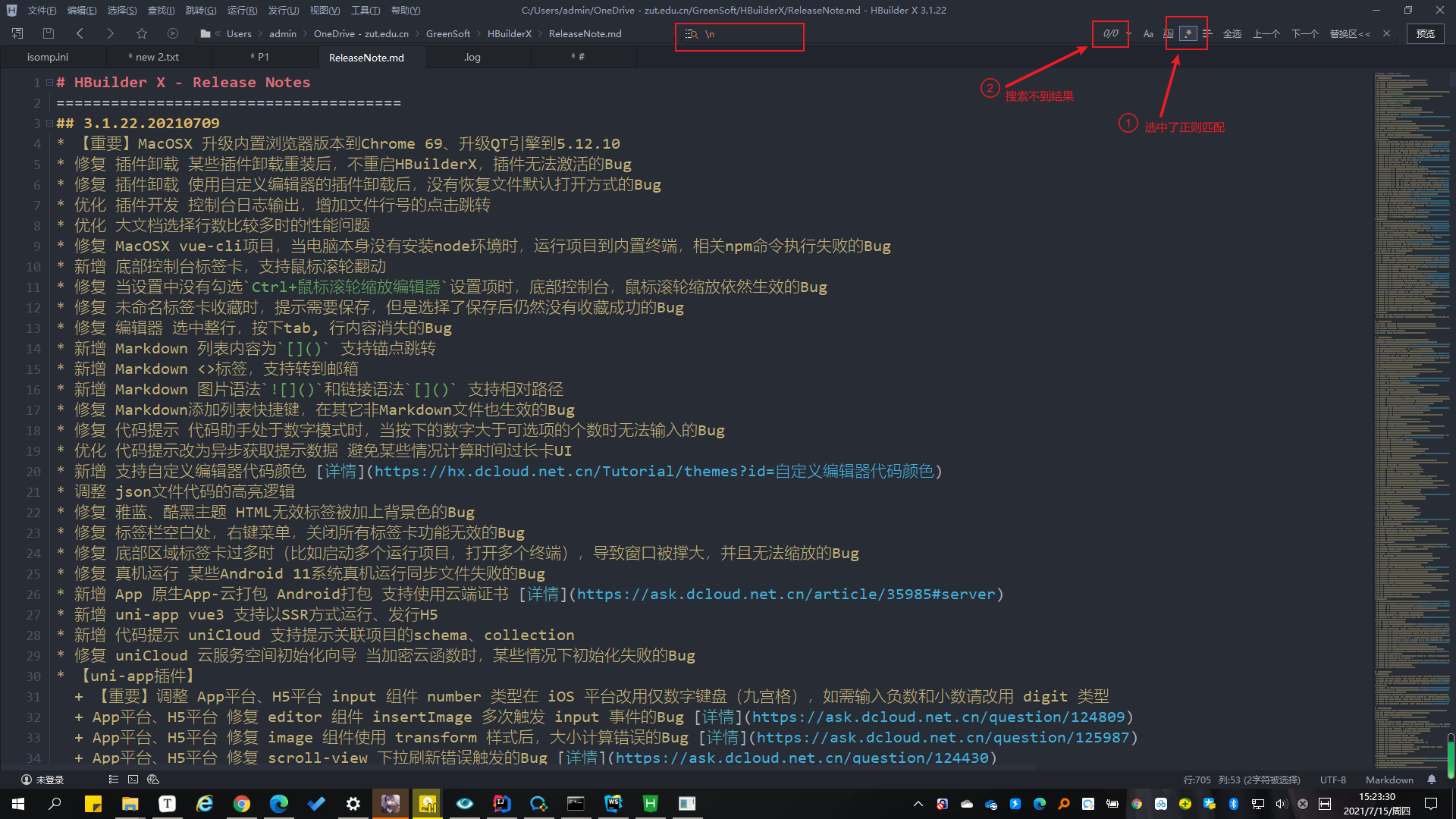The image size is (1456, 819).
Task: Open the 发行(U) menu
Action: 283,11
